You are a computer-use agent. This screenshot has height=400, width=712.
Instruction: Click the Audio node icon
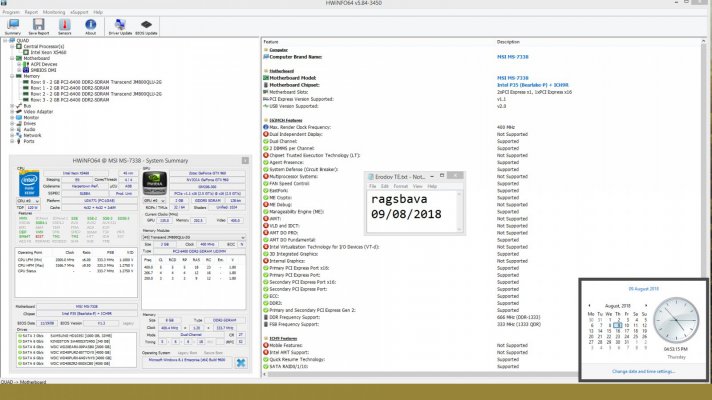tap(19, 129)
